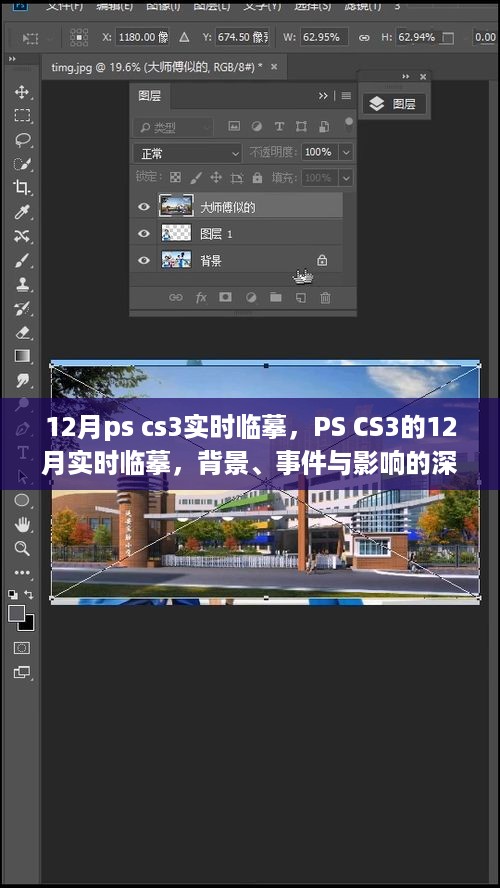The image size is (500, 888).
Task: Hide the 大师傅似的 layer
Action: click(x=144, y=207)
